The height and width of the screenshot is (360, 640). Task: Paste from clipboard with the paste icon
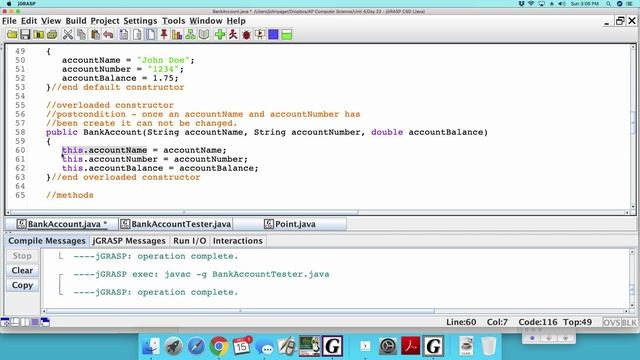95,35
